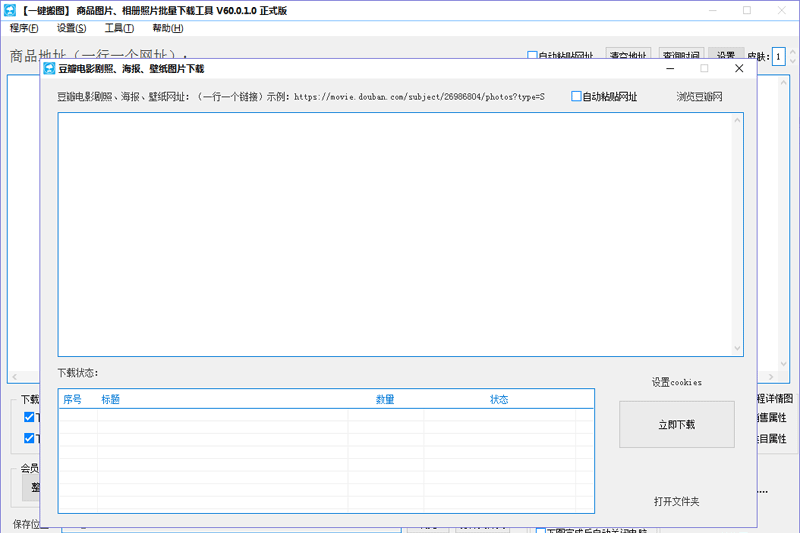Image resolution: width=800 pixels, height=533 pixels.
Task: Toggle the second checked box under 下载 group
Action: point(29,438)
